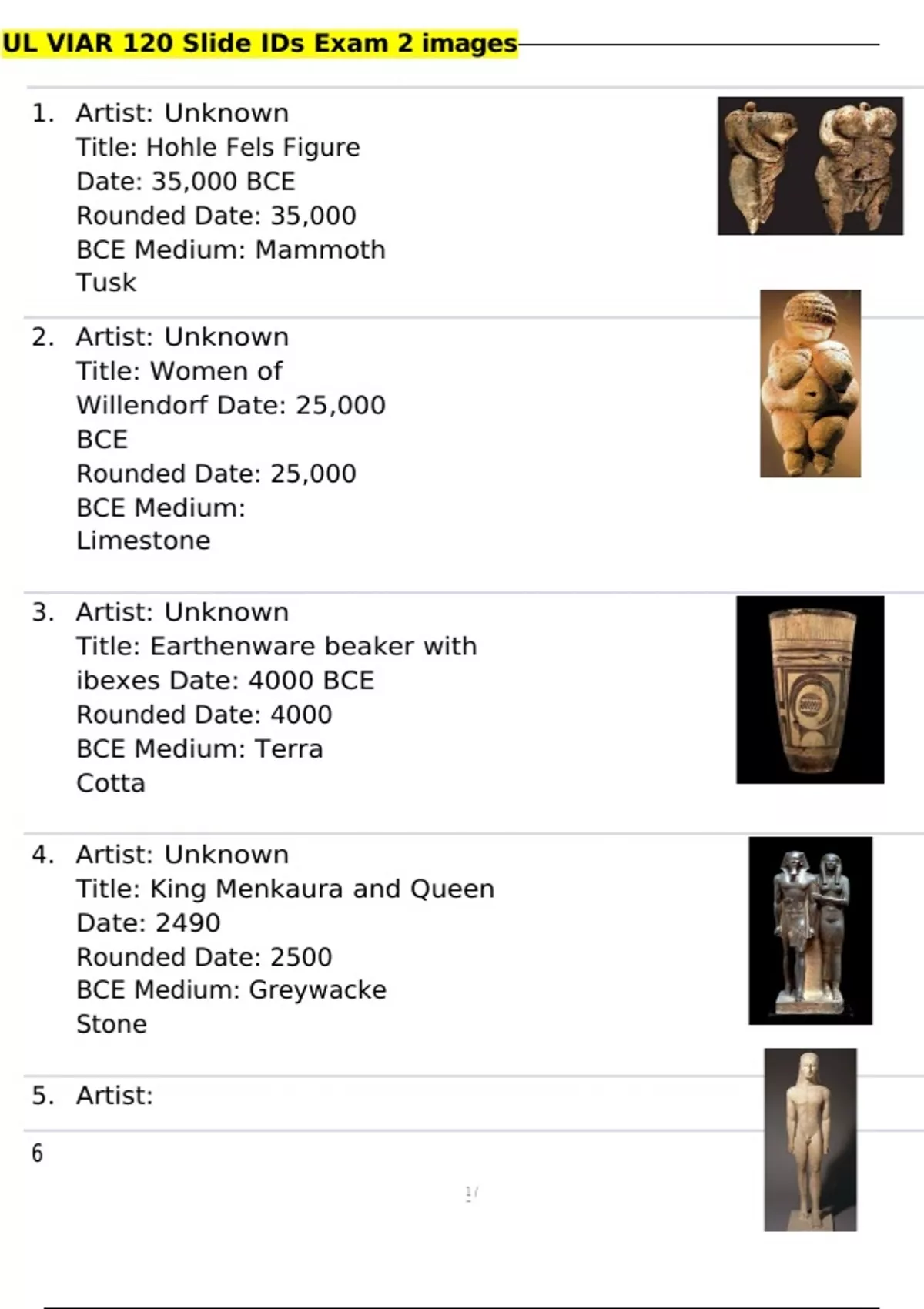The image size is (924, 1309).
Task: Click the 'ibexes Date: 4000 BCE' line
Action: 225,681
